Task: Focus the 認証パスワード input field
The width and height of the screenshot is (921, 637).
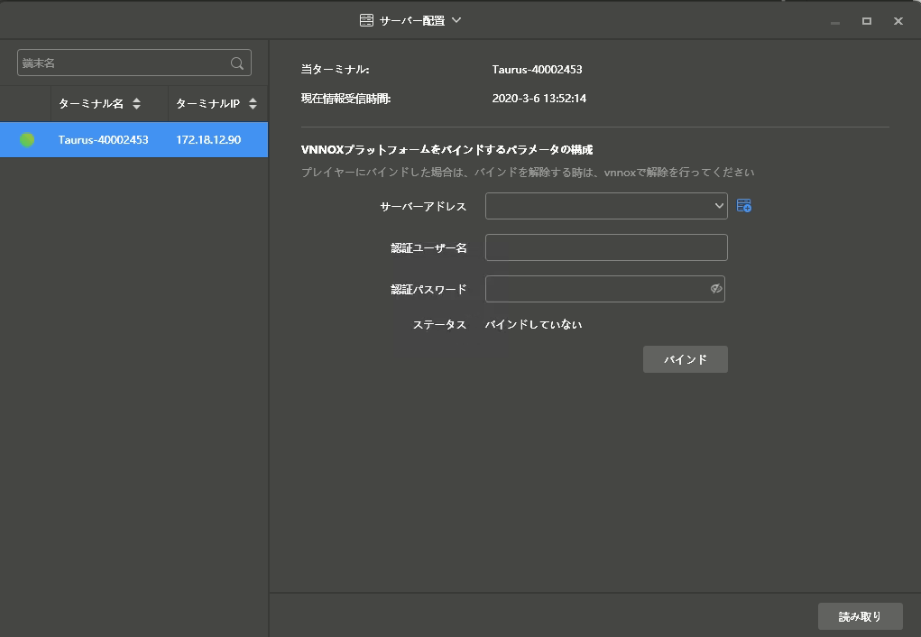Action: [595, 289]
